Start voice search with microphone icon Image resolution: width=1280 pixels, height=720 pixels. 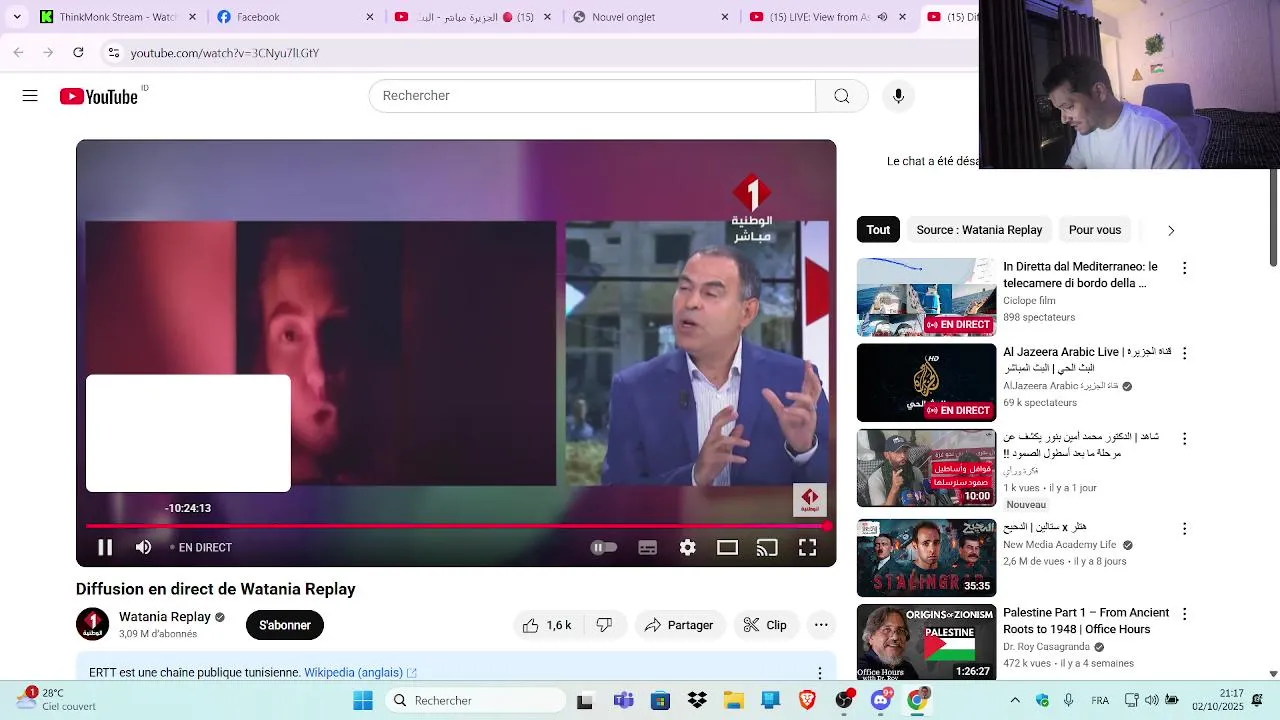point(898,96)
